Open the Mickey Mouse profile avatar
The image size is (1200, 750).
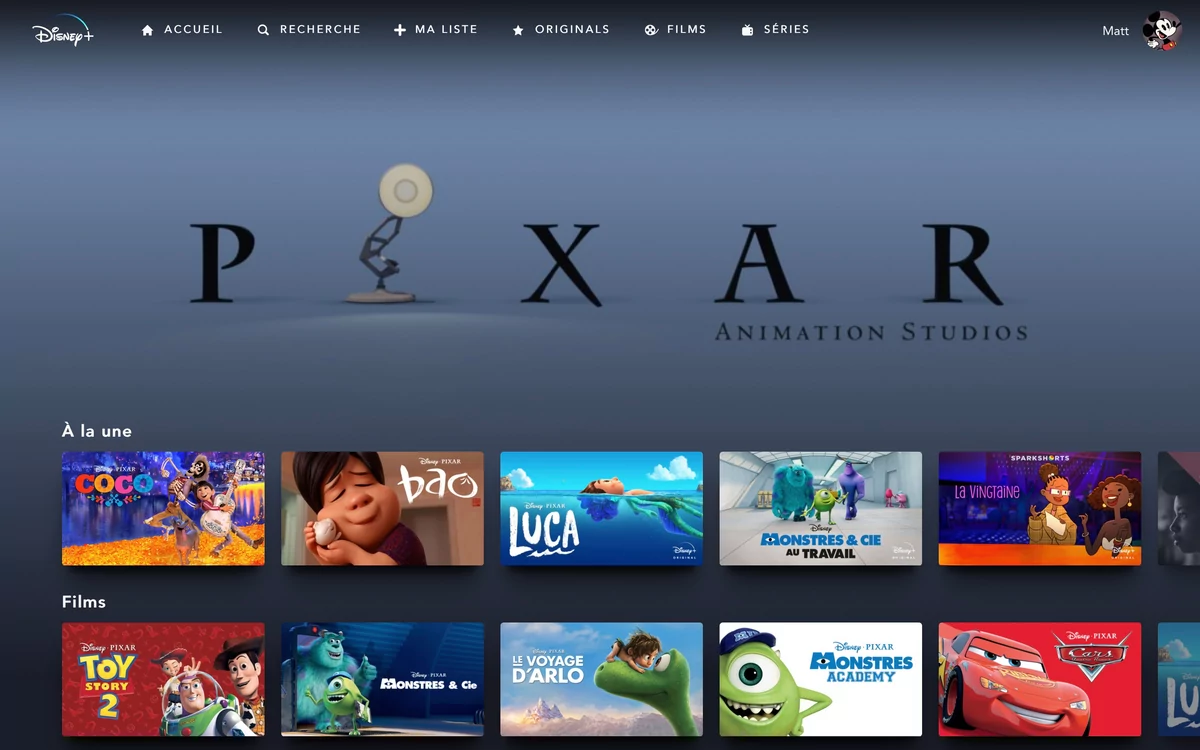1162,31
